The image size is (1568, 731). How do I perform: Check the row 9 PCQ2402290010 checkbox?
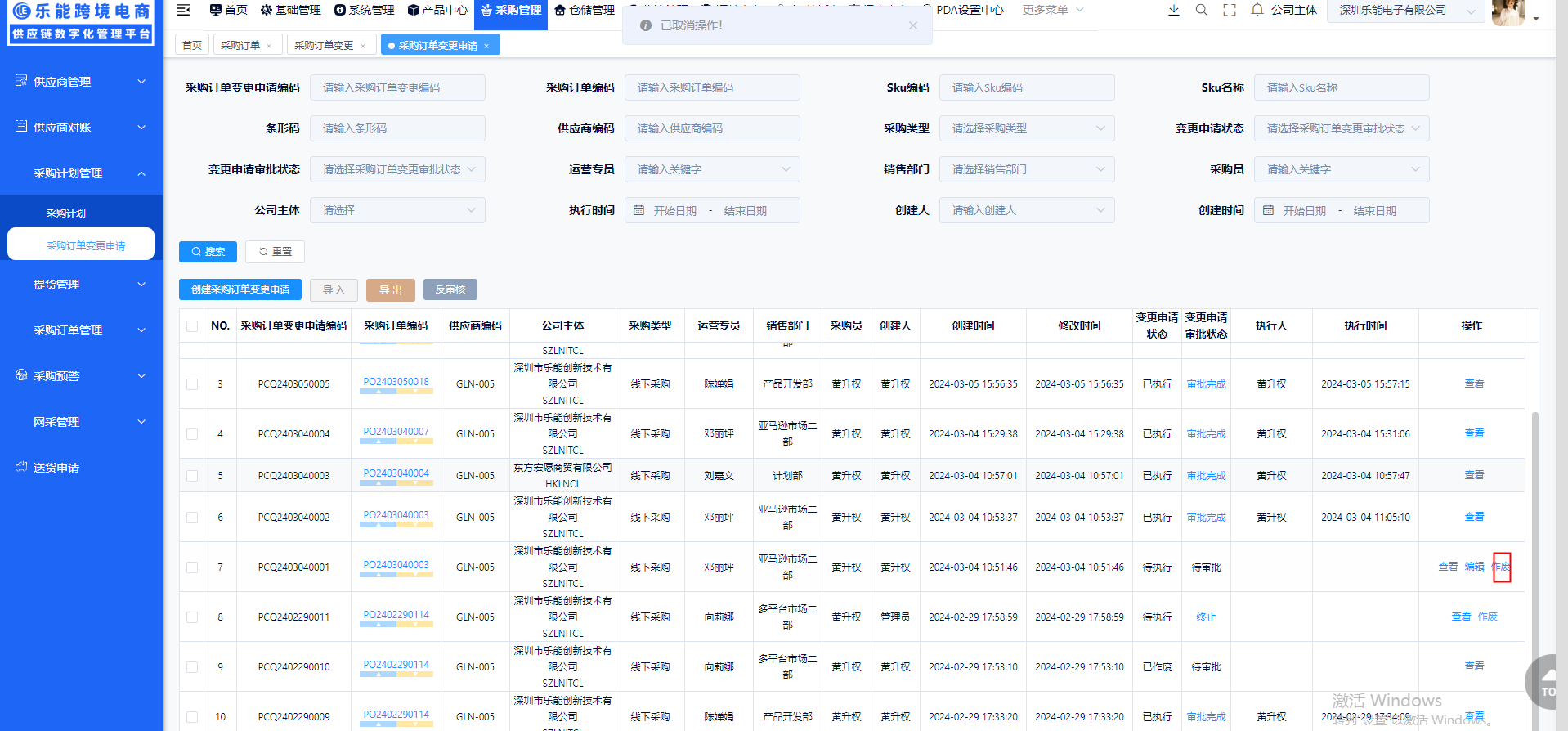(x=192, y=667)
